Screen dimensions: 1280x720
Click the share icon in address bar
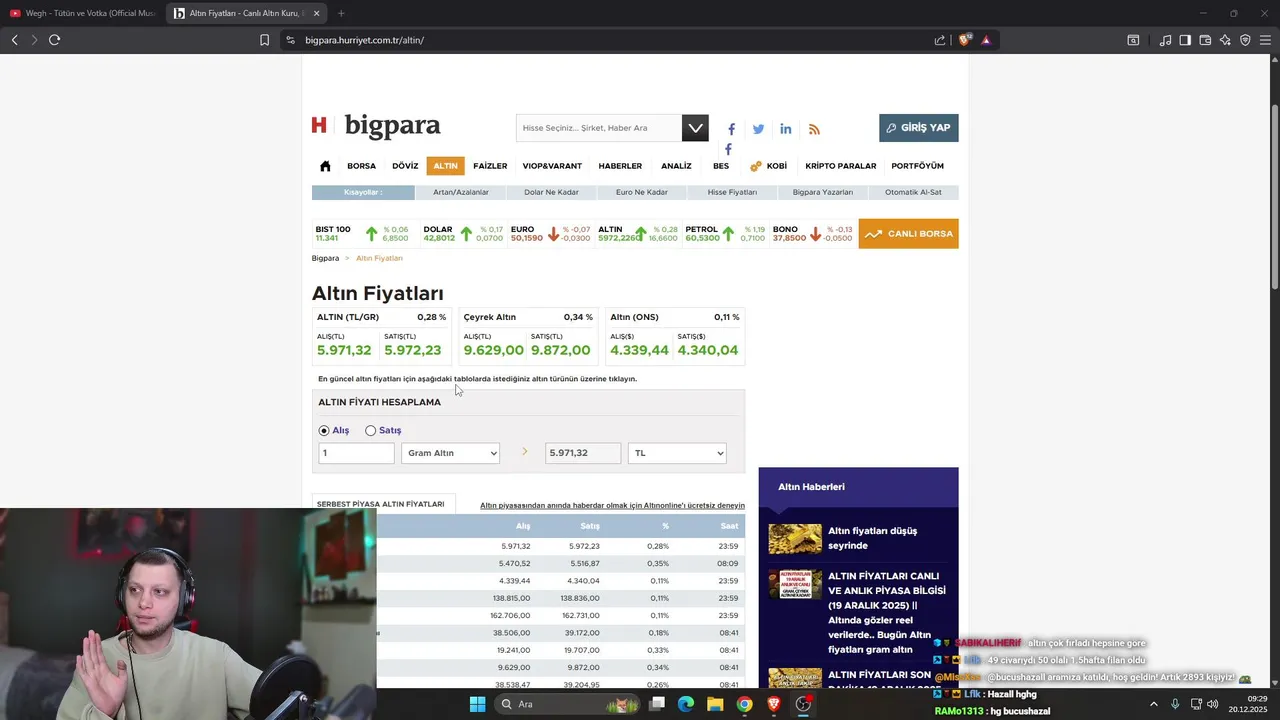coord(940,40)
